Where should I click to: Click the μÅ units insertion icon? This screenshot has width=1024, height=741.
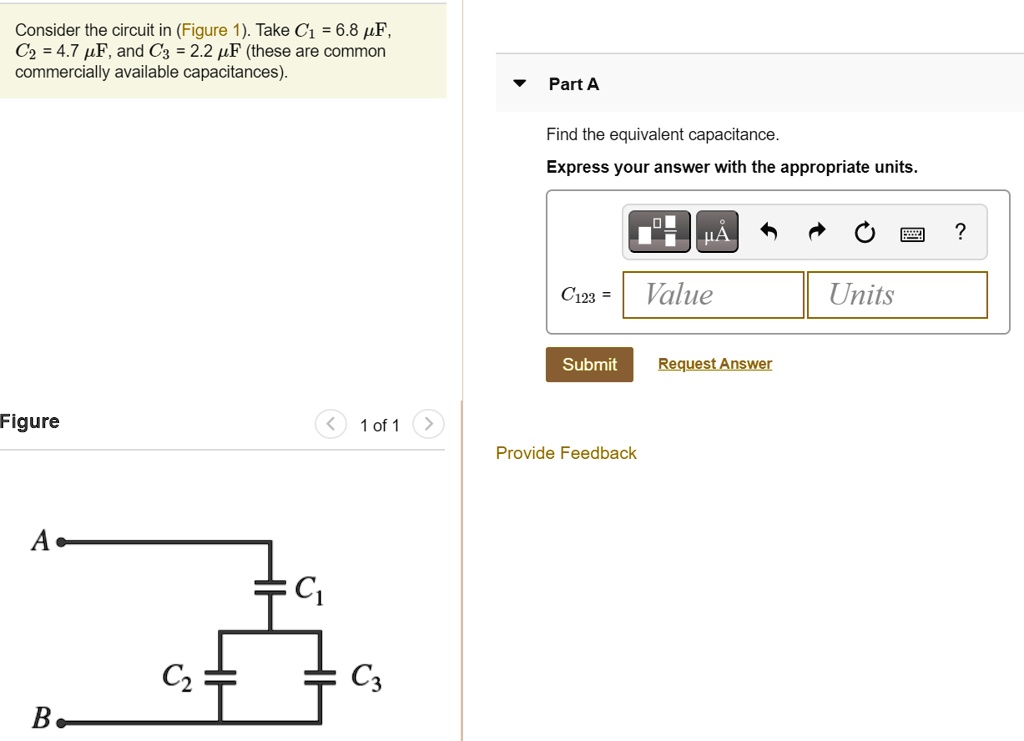point(716,231)
